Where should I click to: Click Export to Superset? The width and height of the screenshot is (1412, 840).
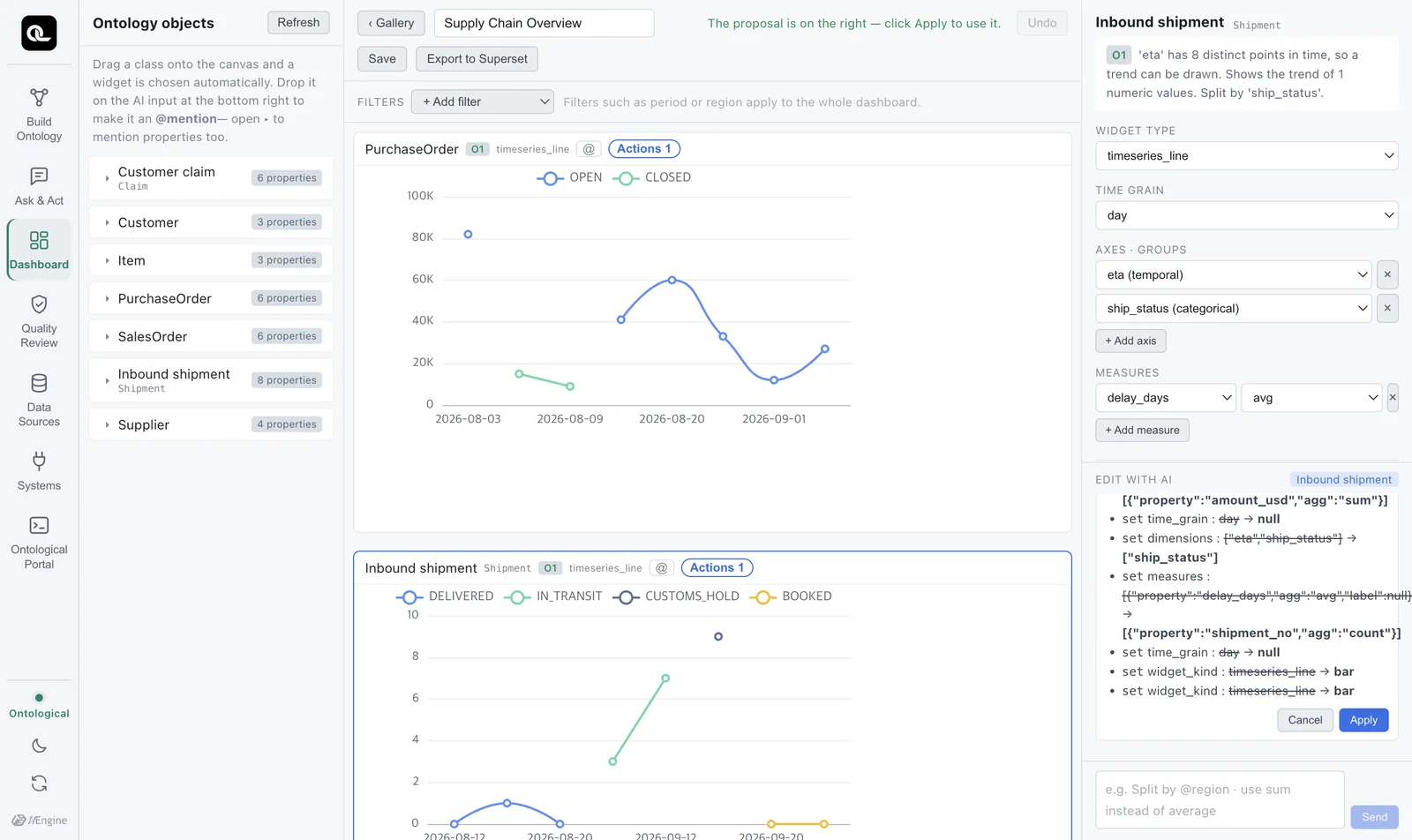(477, 59)
